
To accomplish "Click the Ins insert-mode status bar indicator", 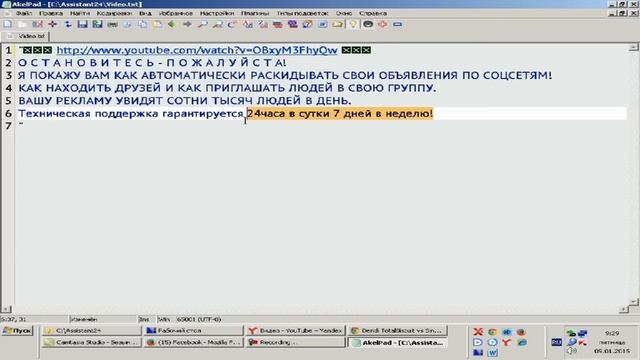I will (x=144, y=320).
